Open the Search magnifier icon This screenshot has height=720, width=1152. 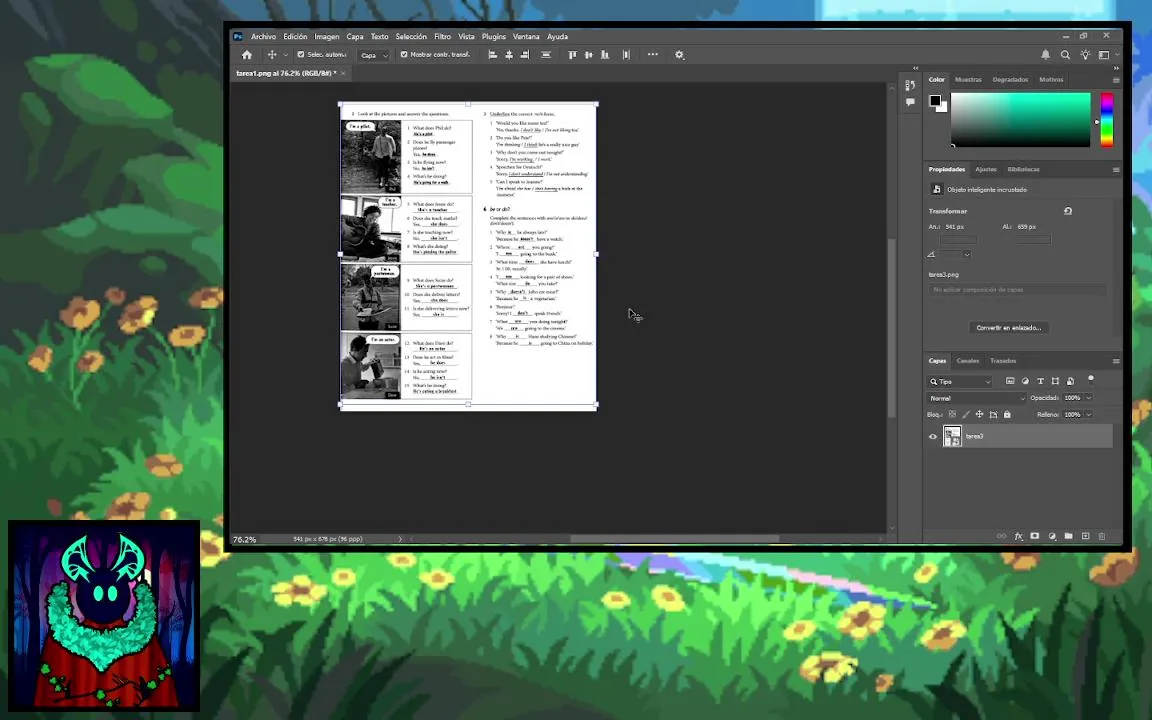tap(1065, 55)
